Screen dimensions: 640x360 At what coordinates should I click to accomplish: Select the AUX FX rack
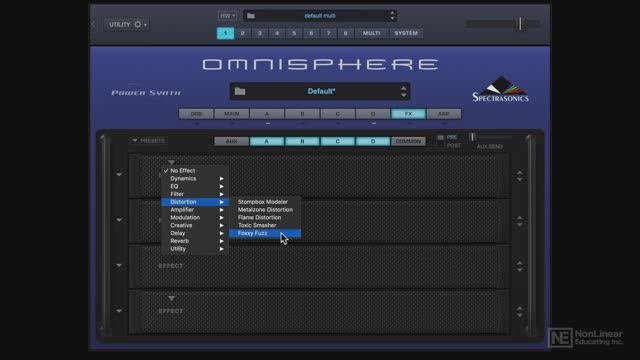231,141
